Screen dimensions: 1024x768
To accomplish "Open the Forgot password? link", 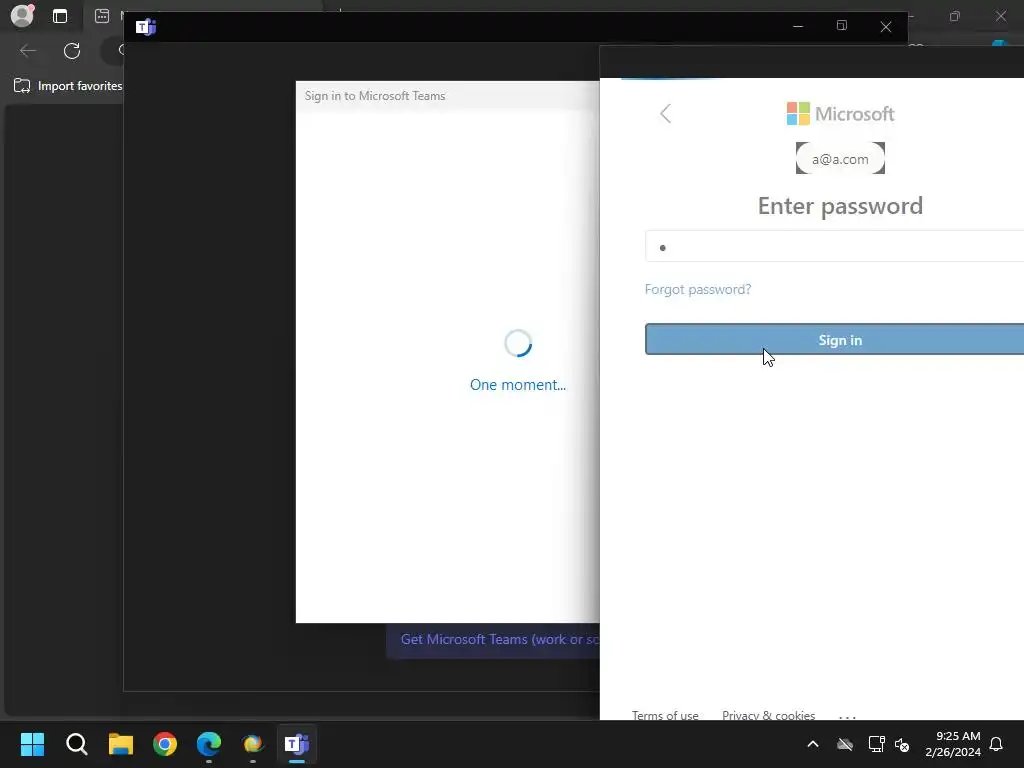I will coord(697,289).
